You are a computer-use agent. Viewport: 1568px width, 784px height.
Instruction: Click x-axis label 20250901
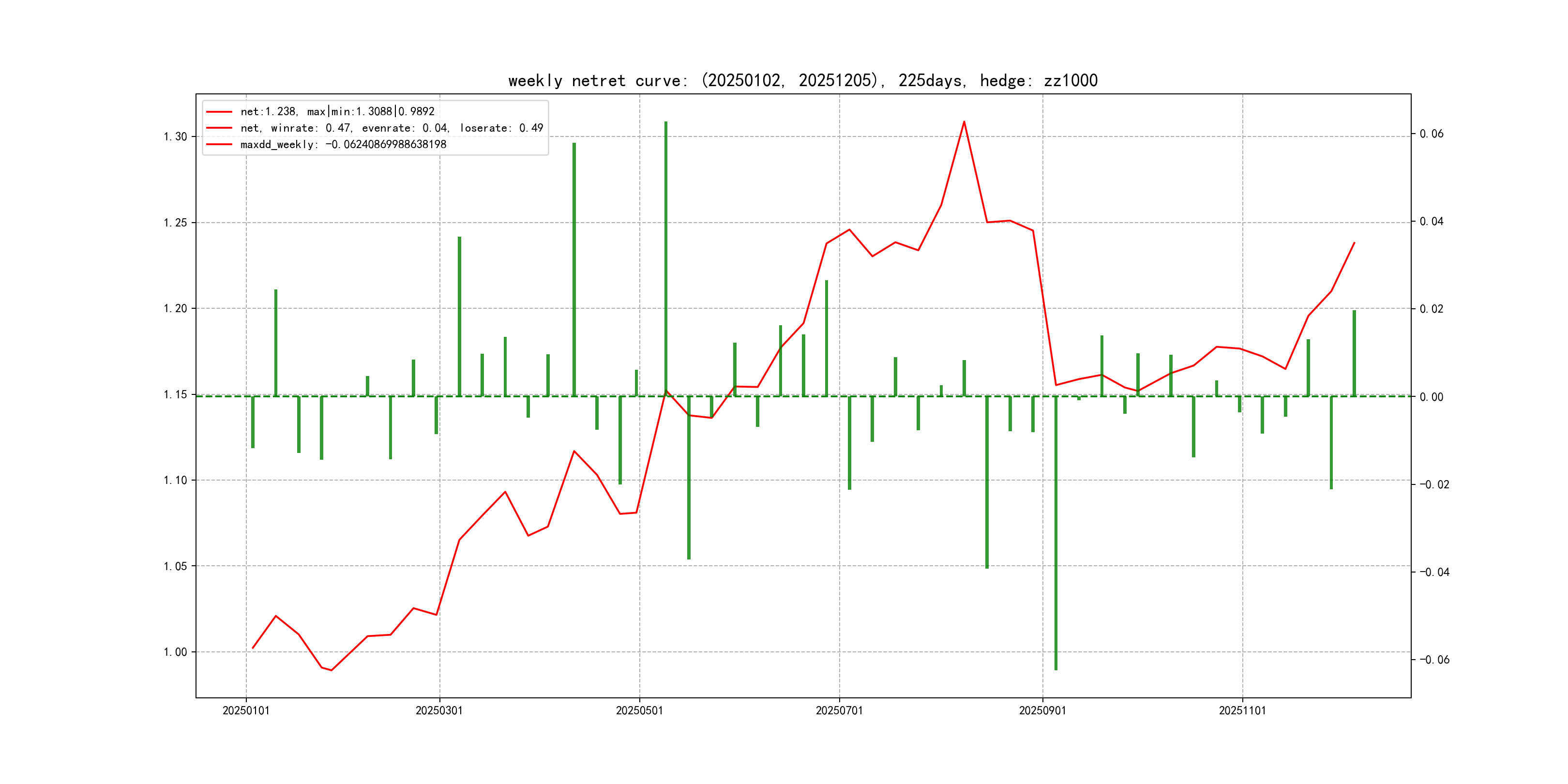click(1042, 710)
